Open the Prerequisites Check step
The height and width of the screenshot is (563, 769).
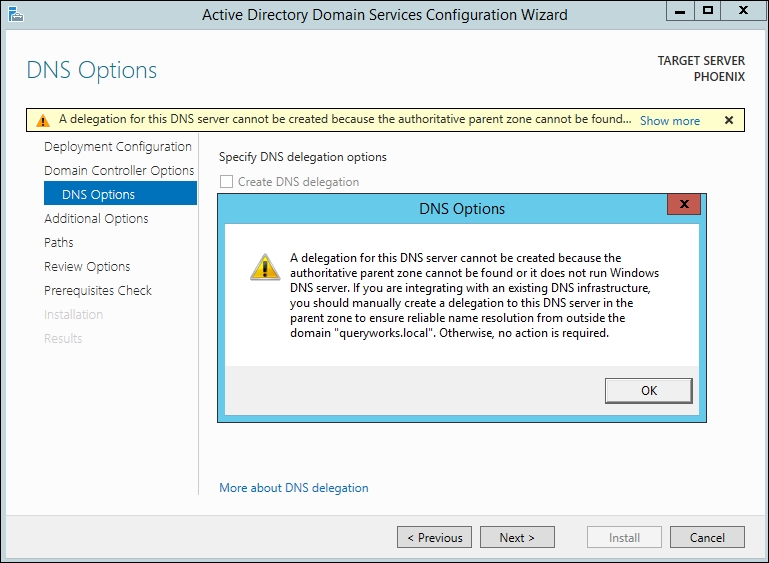click(x=98, y=290)
